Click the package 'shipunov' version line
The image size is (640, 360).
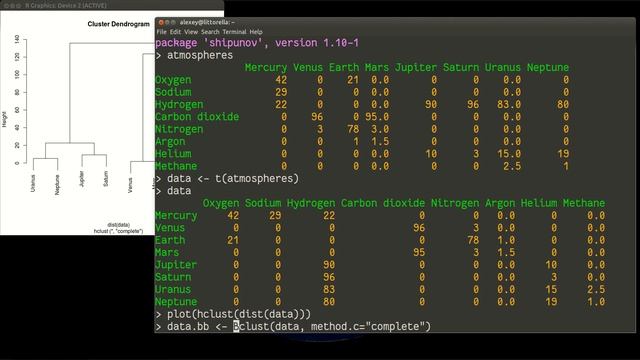click(x=257, y=43)
